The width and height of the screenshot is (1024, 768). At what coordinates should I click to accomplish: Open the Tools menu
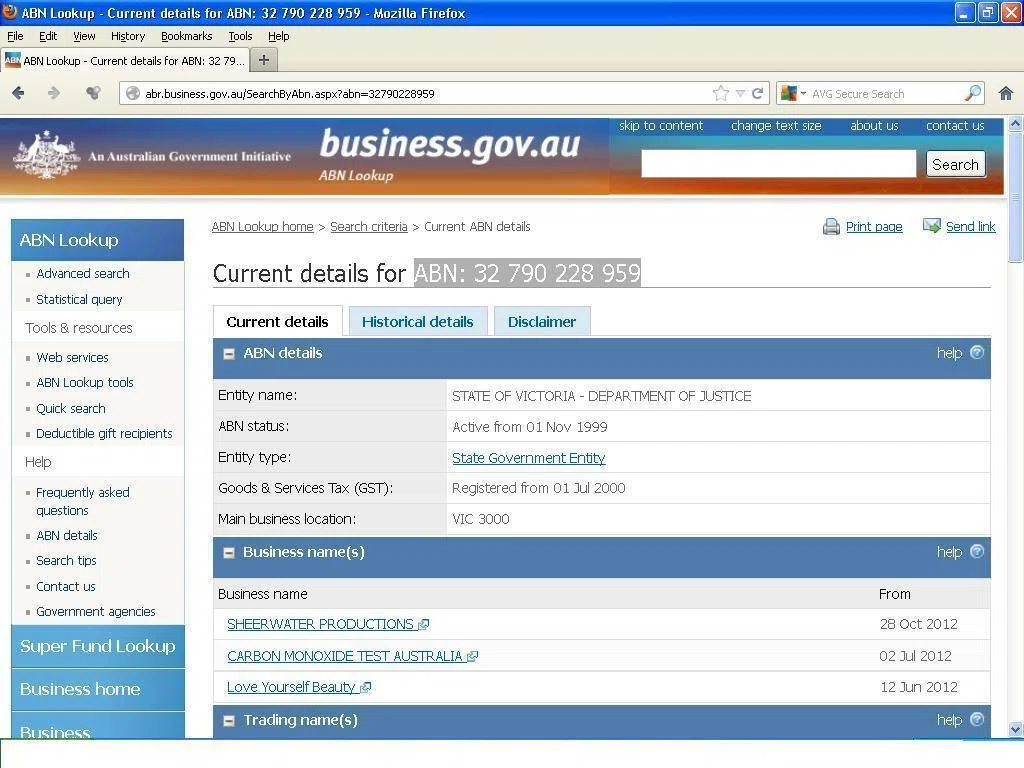(240, 36)
